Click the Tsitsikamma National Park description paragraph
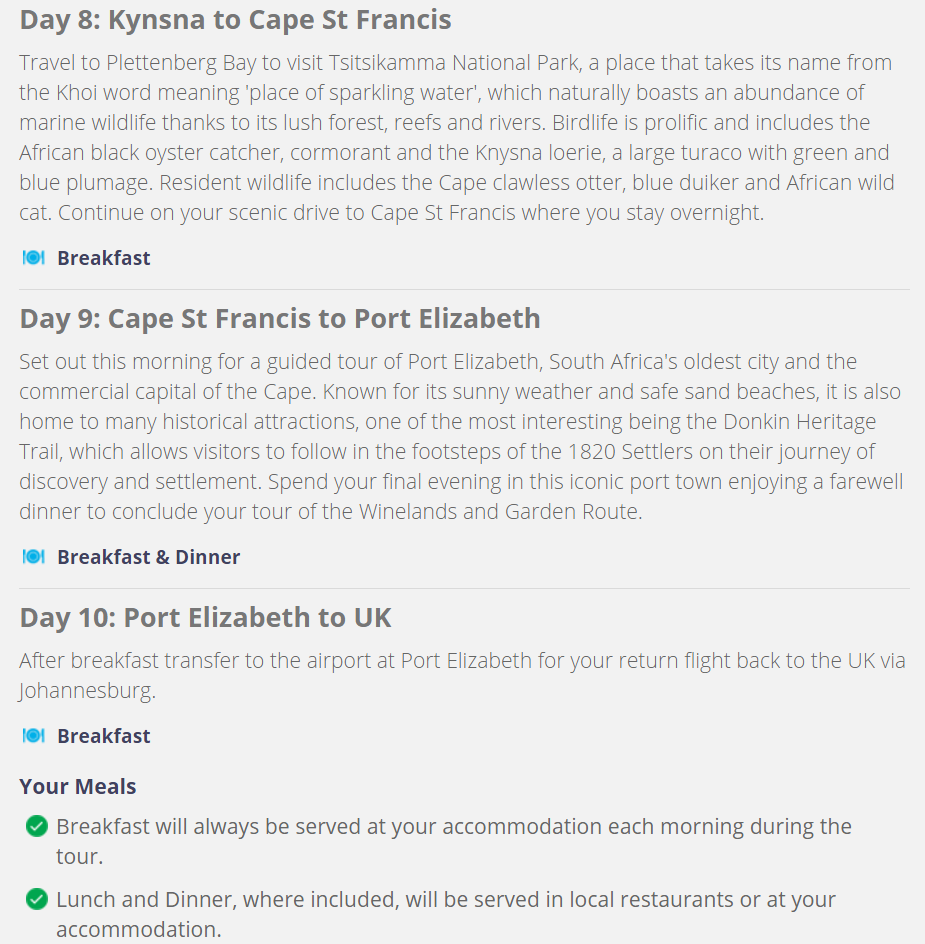Viewport: 925px width, 944px height. click(456, 137)
